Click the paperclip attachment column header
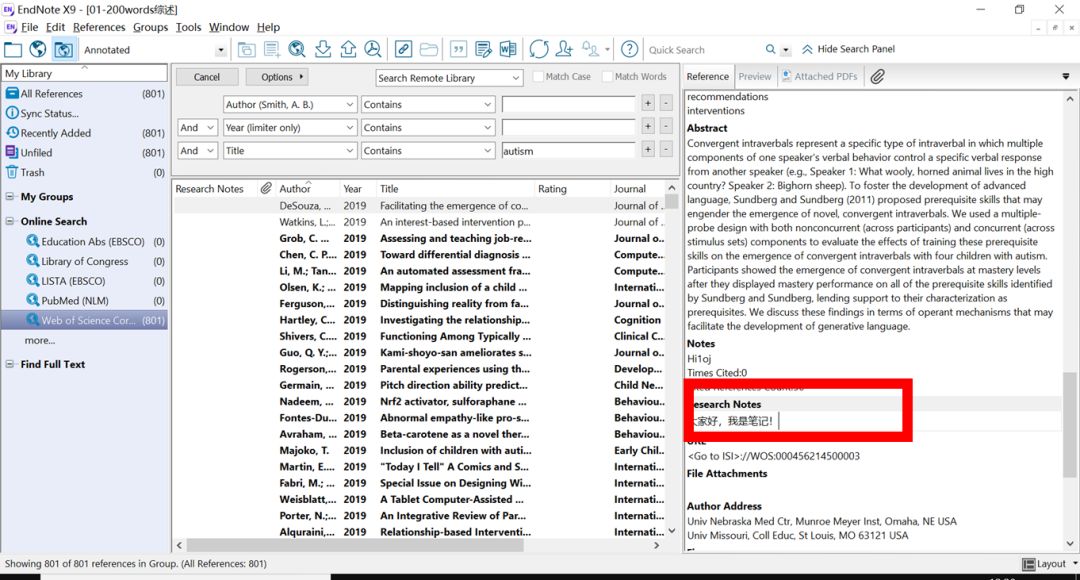This screenshot has height=580, width=1080. 266,188
